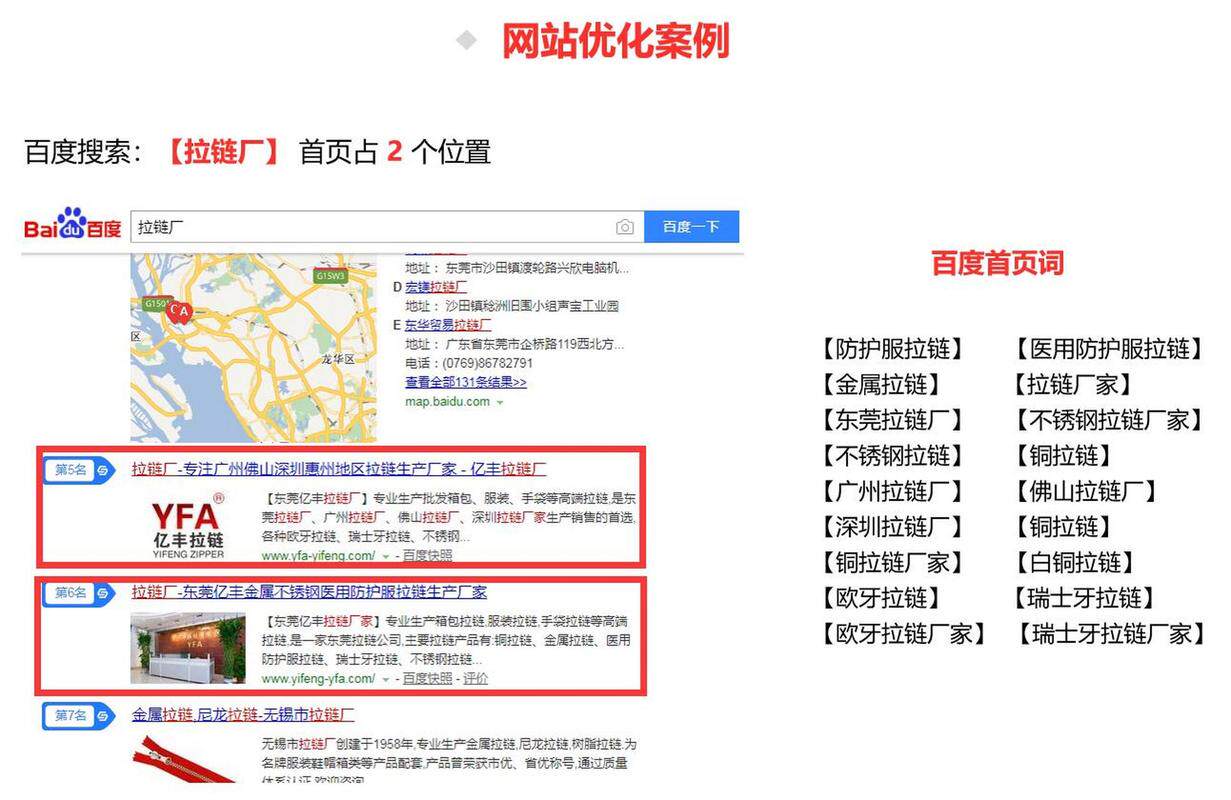Click the keyword 【瑞士牙拉链】
Viewport: 1231px width, 800px height.
(x=1085, y=598)
